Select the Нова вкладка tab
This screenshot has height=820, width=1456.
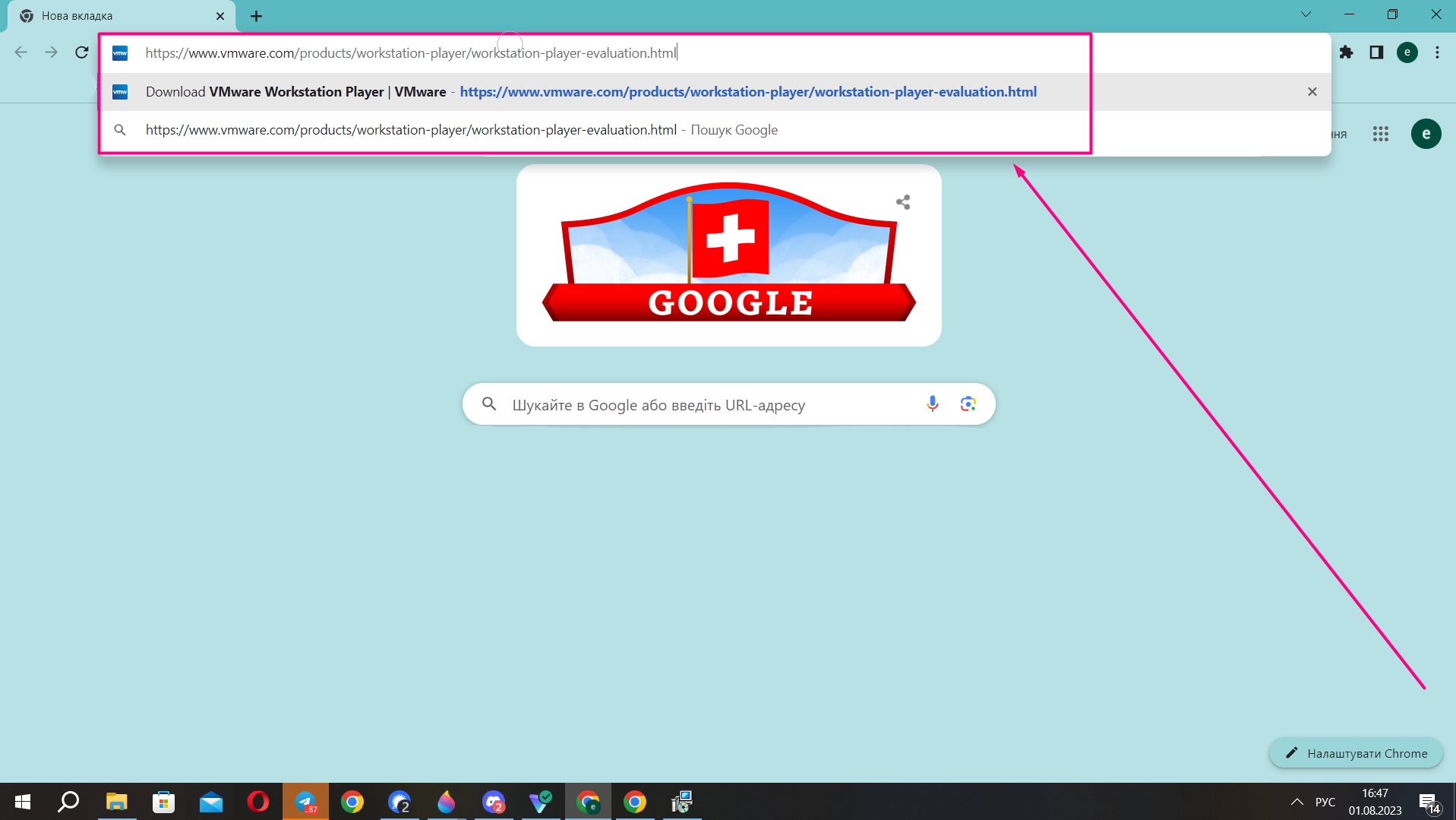122,16
